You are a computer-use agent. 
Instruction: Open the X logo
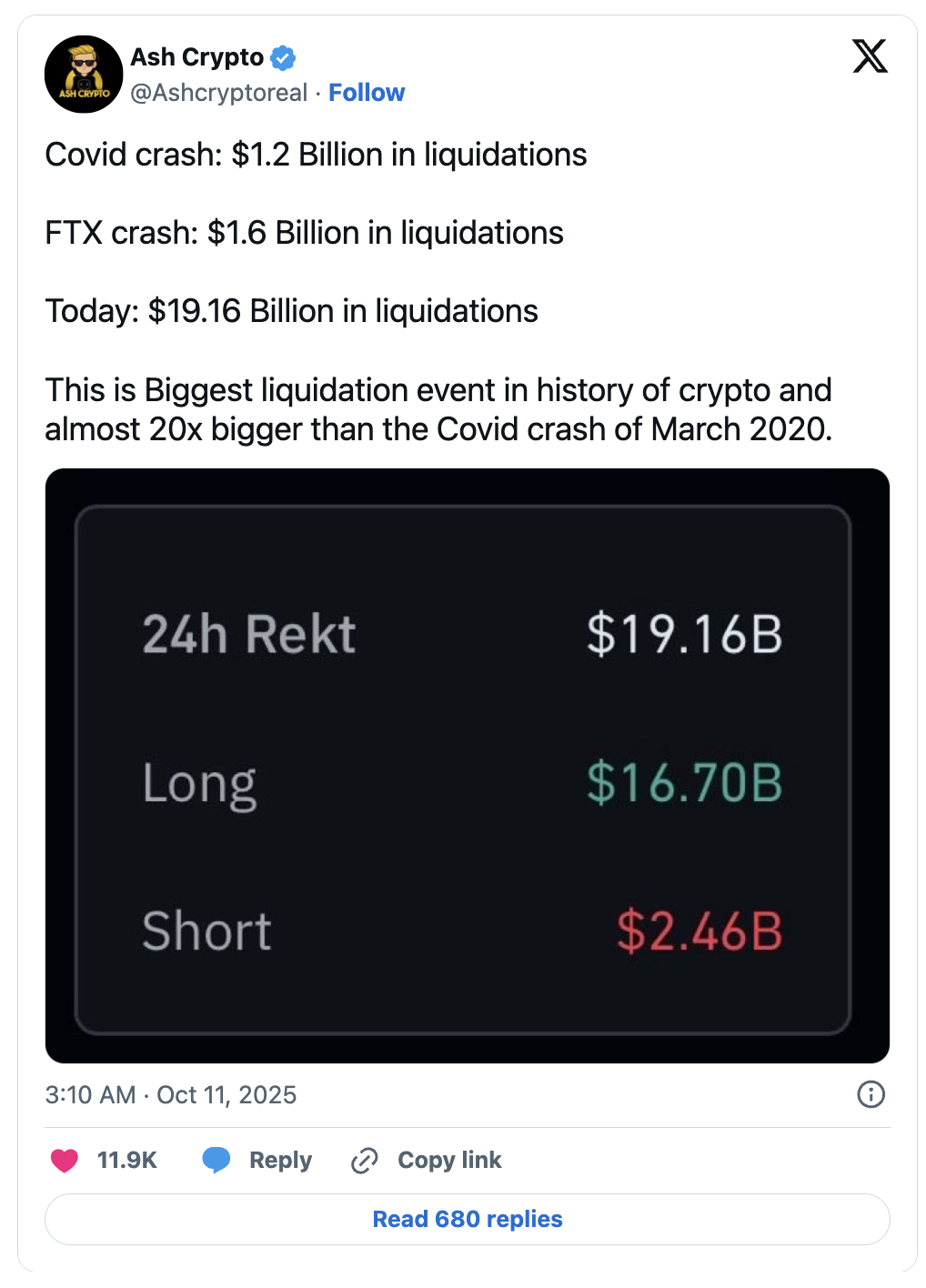click(870, 56)
